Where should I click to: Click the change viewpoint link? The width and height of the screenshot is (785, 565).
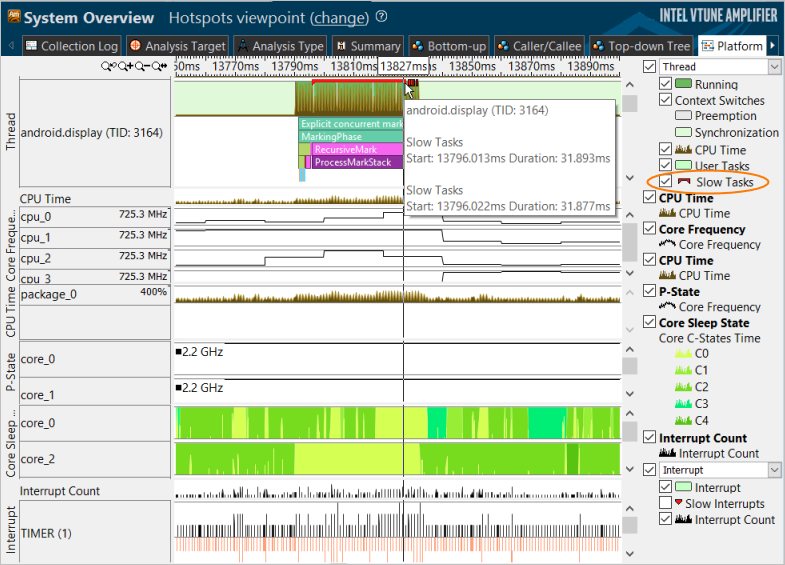(339, 18)
